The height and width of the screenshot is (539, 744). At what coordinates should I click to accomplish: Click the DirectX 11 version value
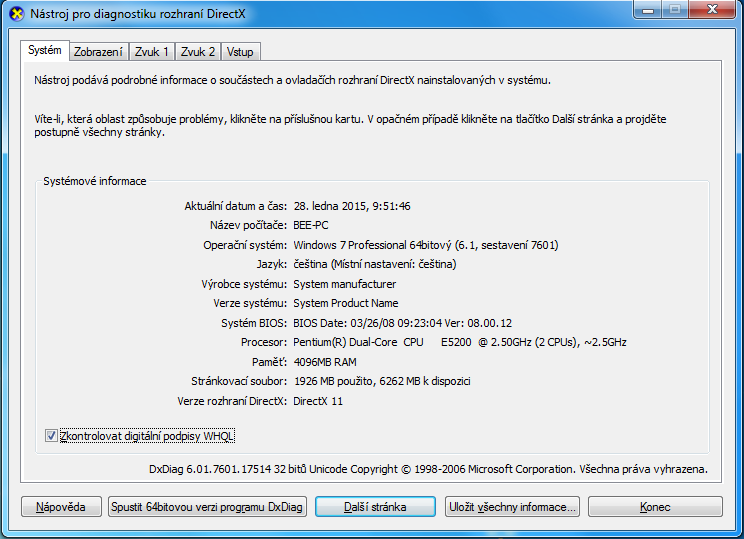click(x=318, y=401)
